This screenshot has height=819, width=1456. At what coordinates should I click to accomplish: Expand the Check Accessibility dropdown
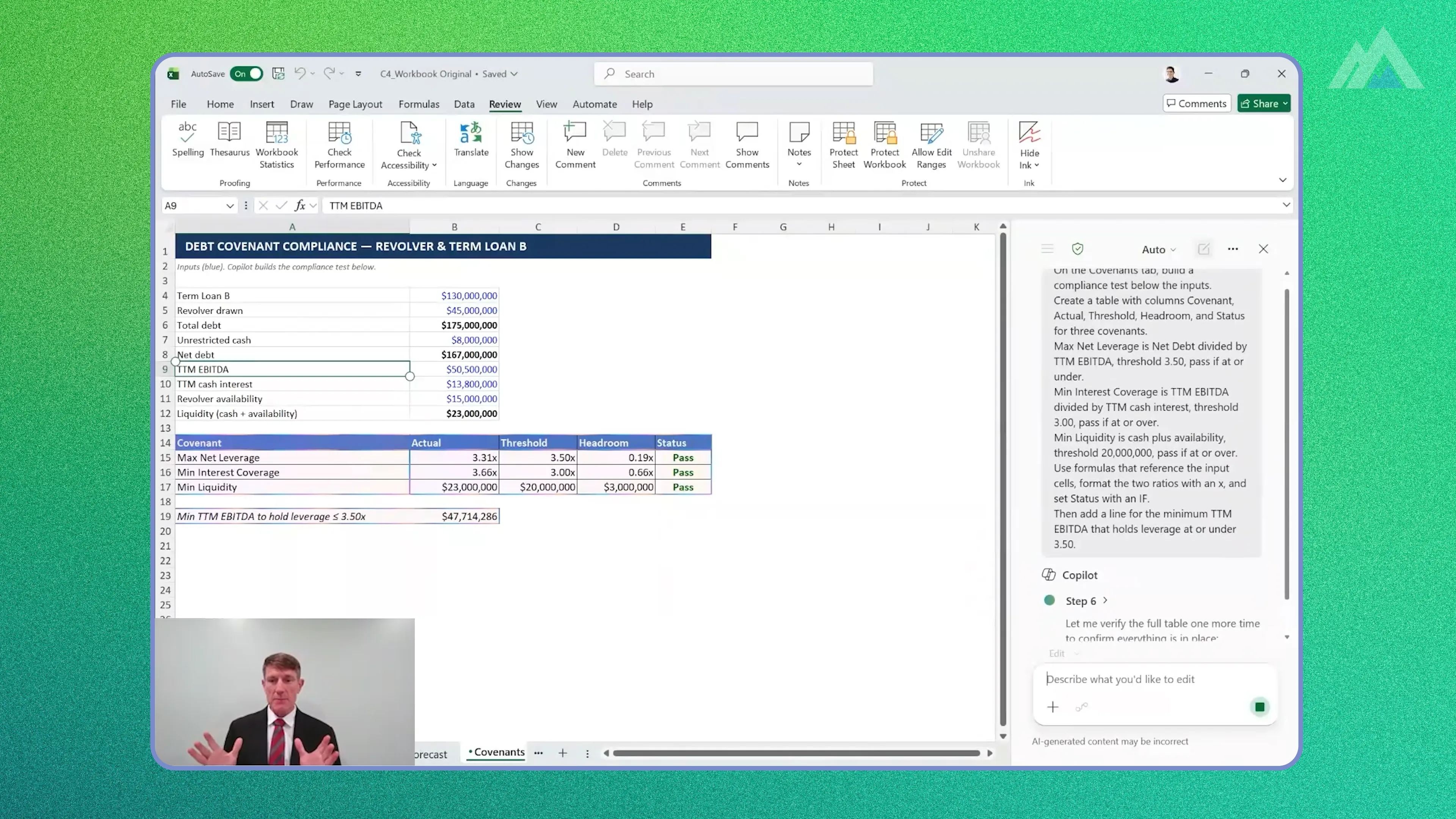pos(434,166)
